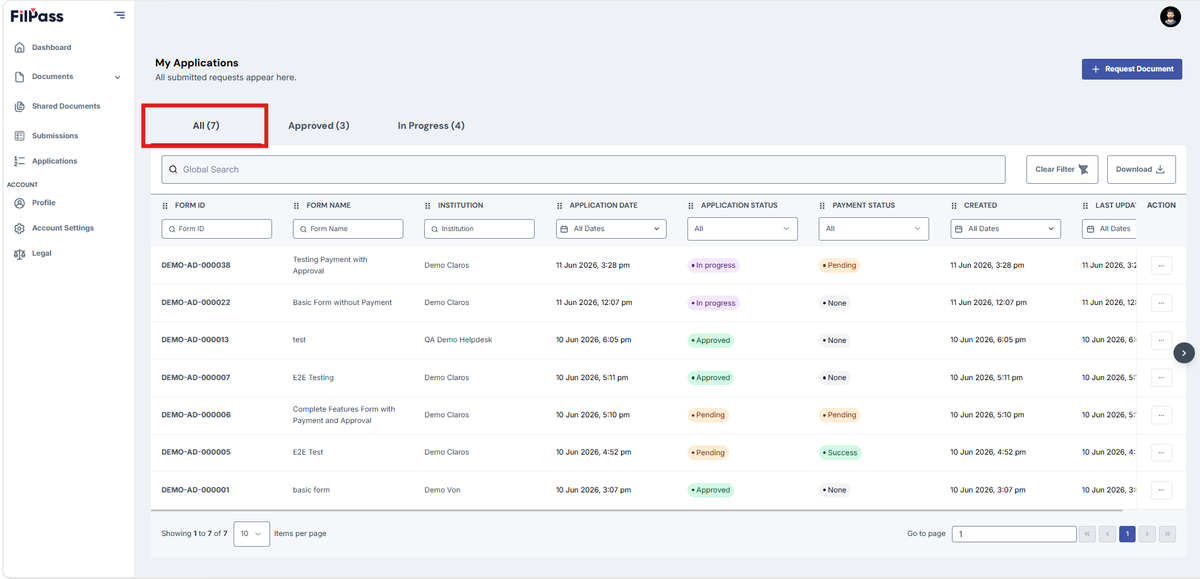Open actions menu for DEMO-AD-000038

coord(1161,265)
